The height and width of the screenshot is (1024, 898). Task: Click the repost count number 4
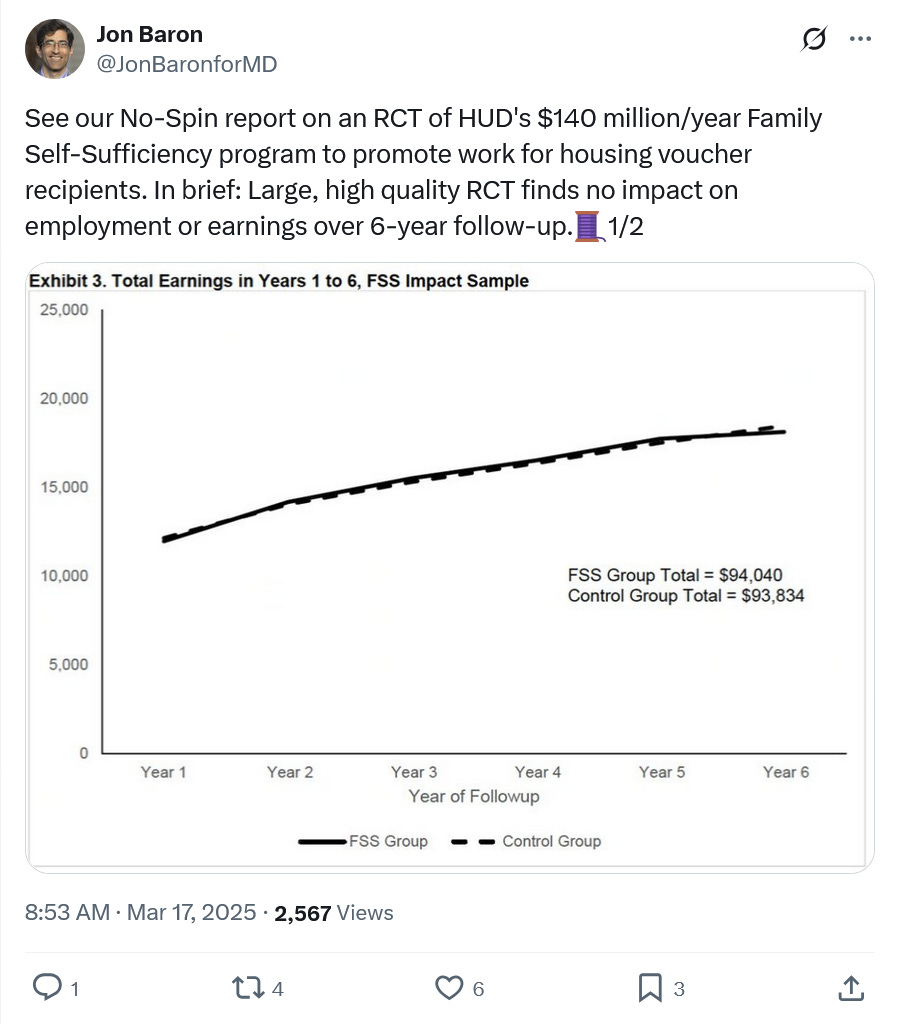[x=278, y=989]
